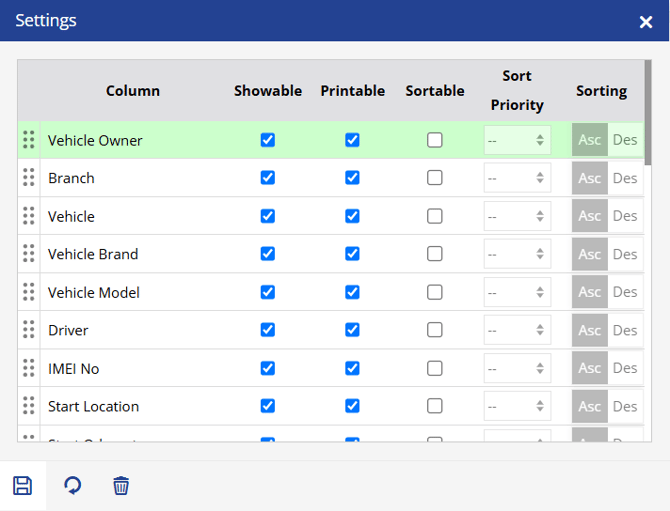The width and height of the screenshot is (670, 511).
Task: Click drag handle beside Branch row
Action: [x=28, y=178]
